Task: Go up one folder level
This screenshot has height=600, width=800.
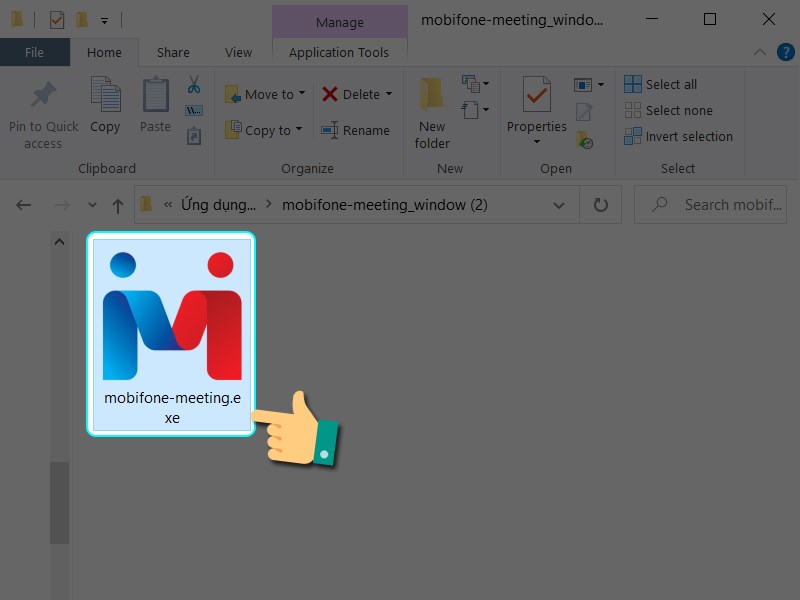Action: pyautogui.click(x=118, y=205)
